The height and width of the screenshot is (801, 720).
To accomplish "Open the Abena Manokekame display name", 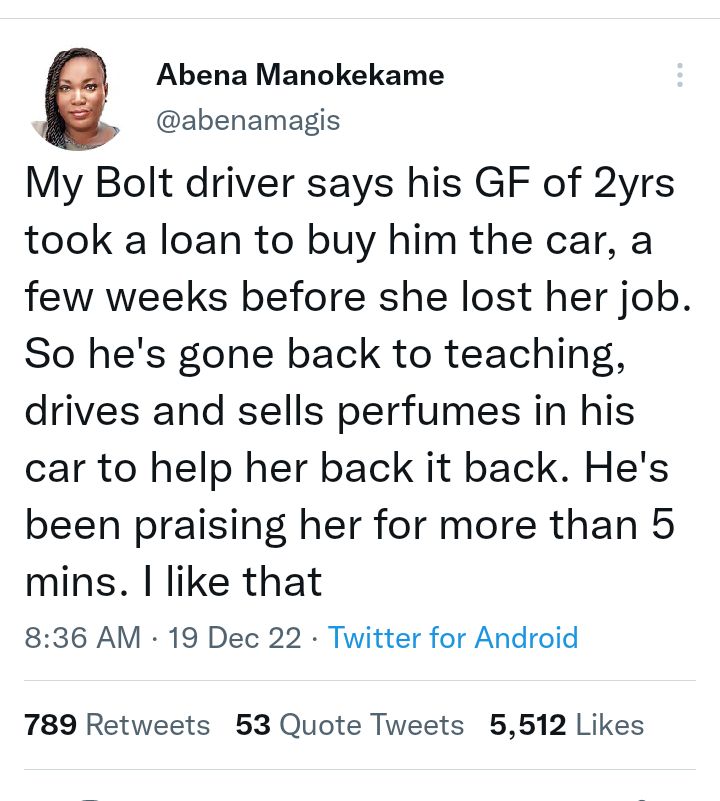I will tap(300, 74).
